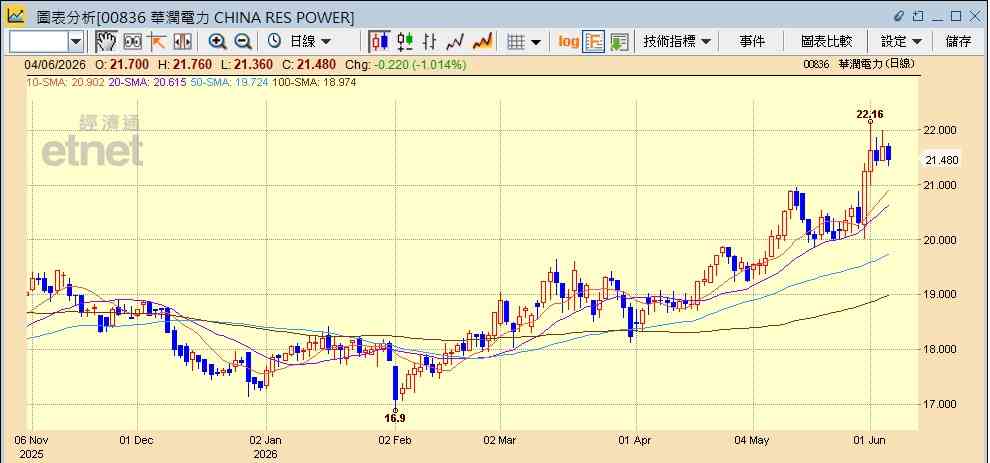This screenshot has width=990, height=463.
Task: Select the orange area chart icon
Action: point(482,42)
